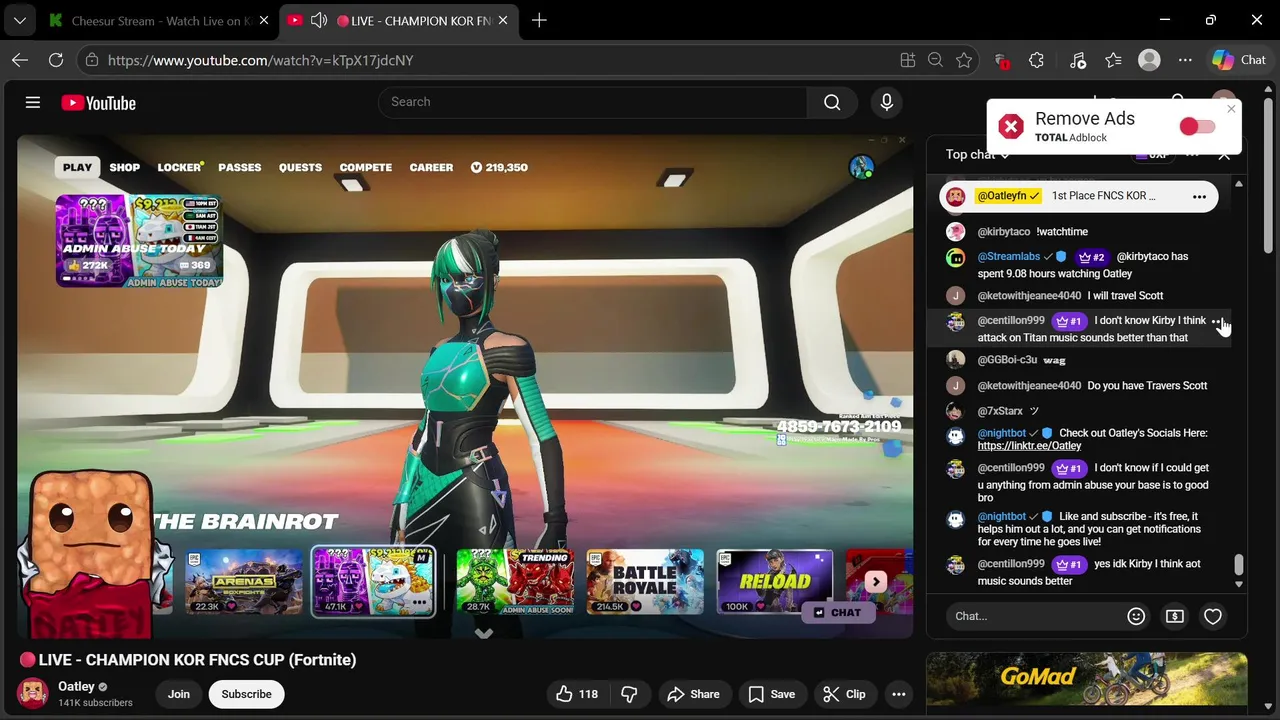The height and width of the screenshot is (720, 1280).
Task: Open CAREER tab in Fortnite lobby
Action: [x=431, y=167]
